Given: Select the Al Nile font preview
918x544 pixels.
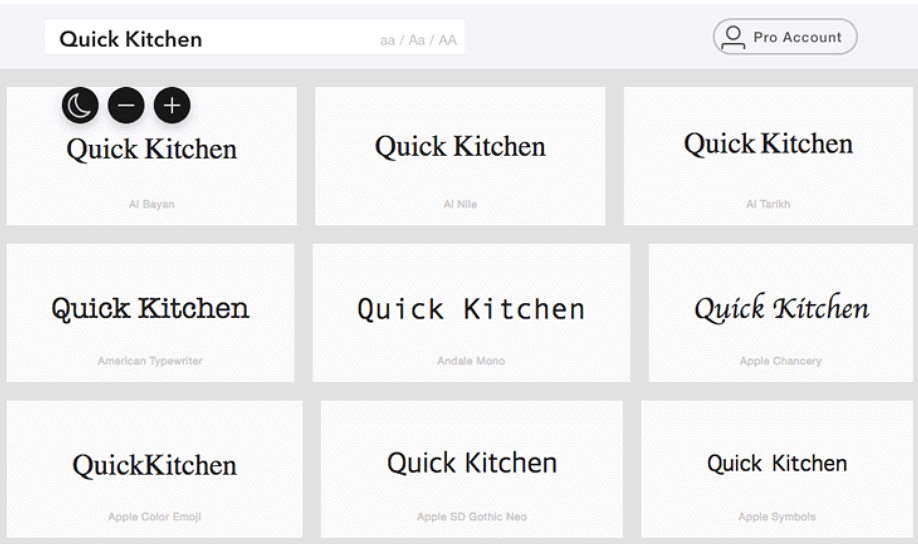Looking at the screenshot, I should [x=460, y=147].
